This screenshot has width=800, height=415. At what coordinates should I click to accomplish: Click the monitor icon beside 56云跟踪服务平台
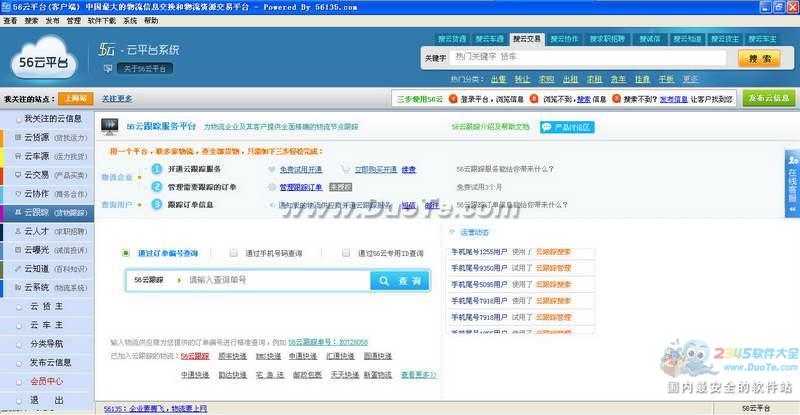coord(109,127)
